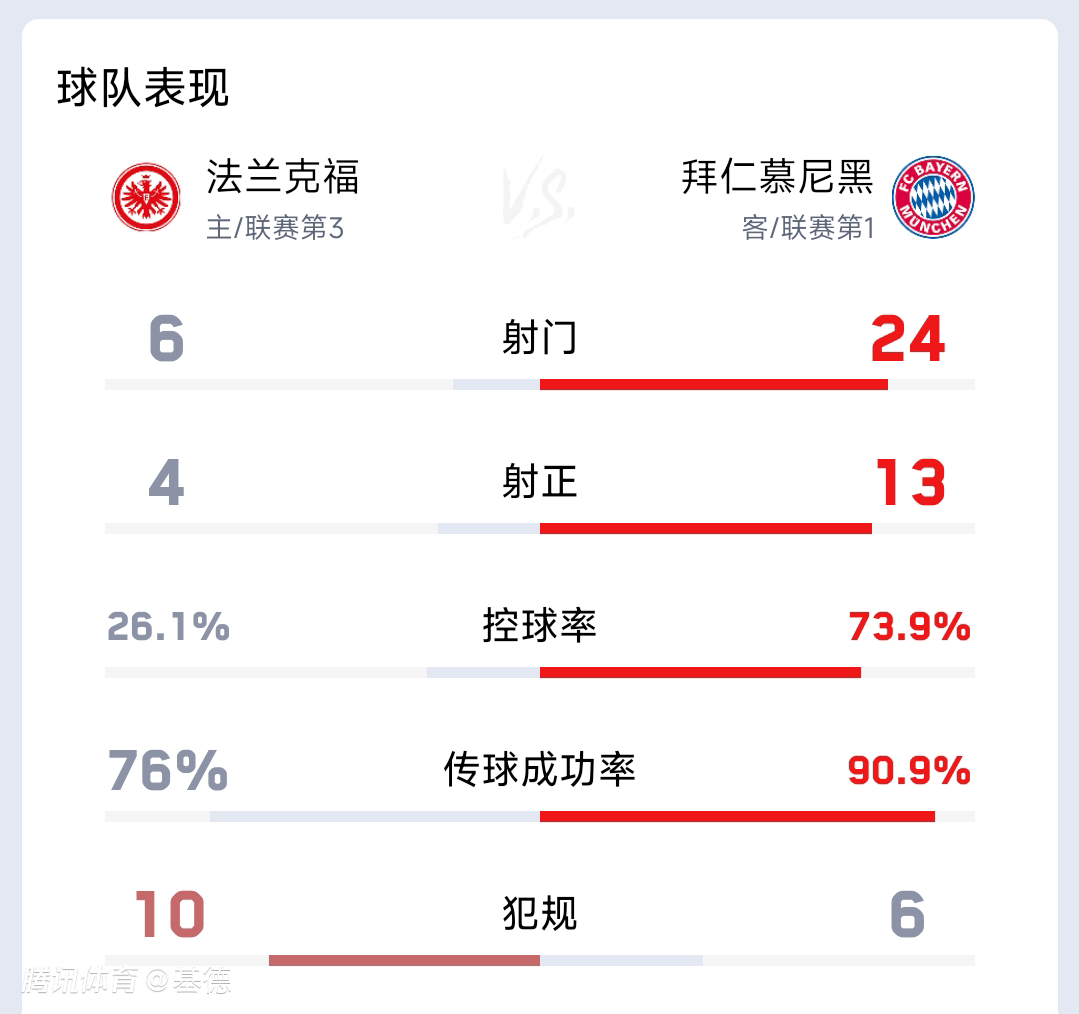Click Frankfurt's fouls progress bar
The height and width of the screenshot is (1014, 1079).
(x=405, y=960)
